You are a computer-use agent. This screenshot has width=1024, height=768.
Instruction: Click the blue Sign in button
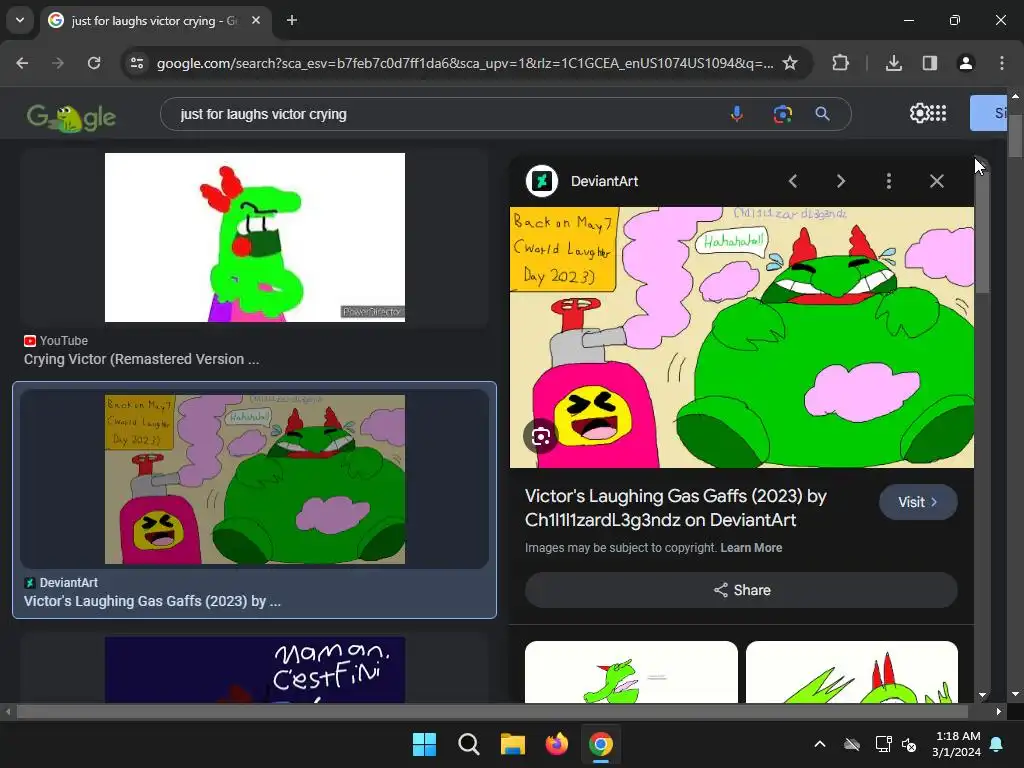pyautogui.click(x=988, y=113)
